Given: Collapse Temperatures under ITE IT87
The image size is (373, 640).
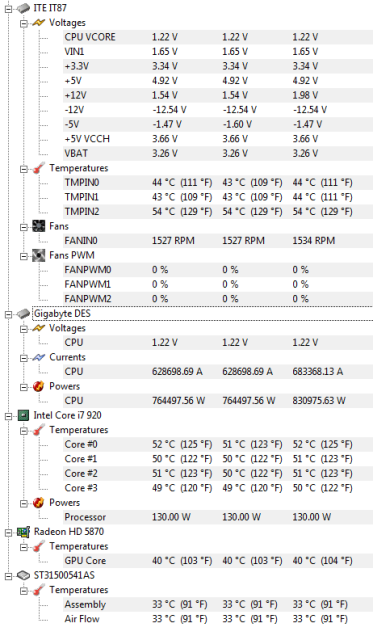Looking at the screenshot, I should click(24, 169).
